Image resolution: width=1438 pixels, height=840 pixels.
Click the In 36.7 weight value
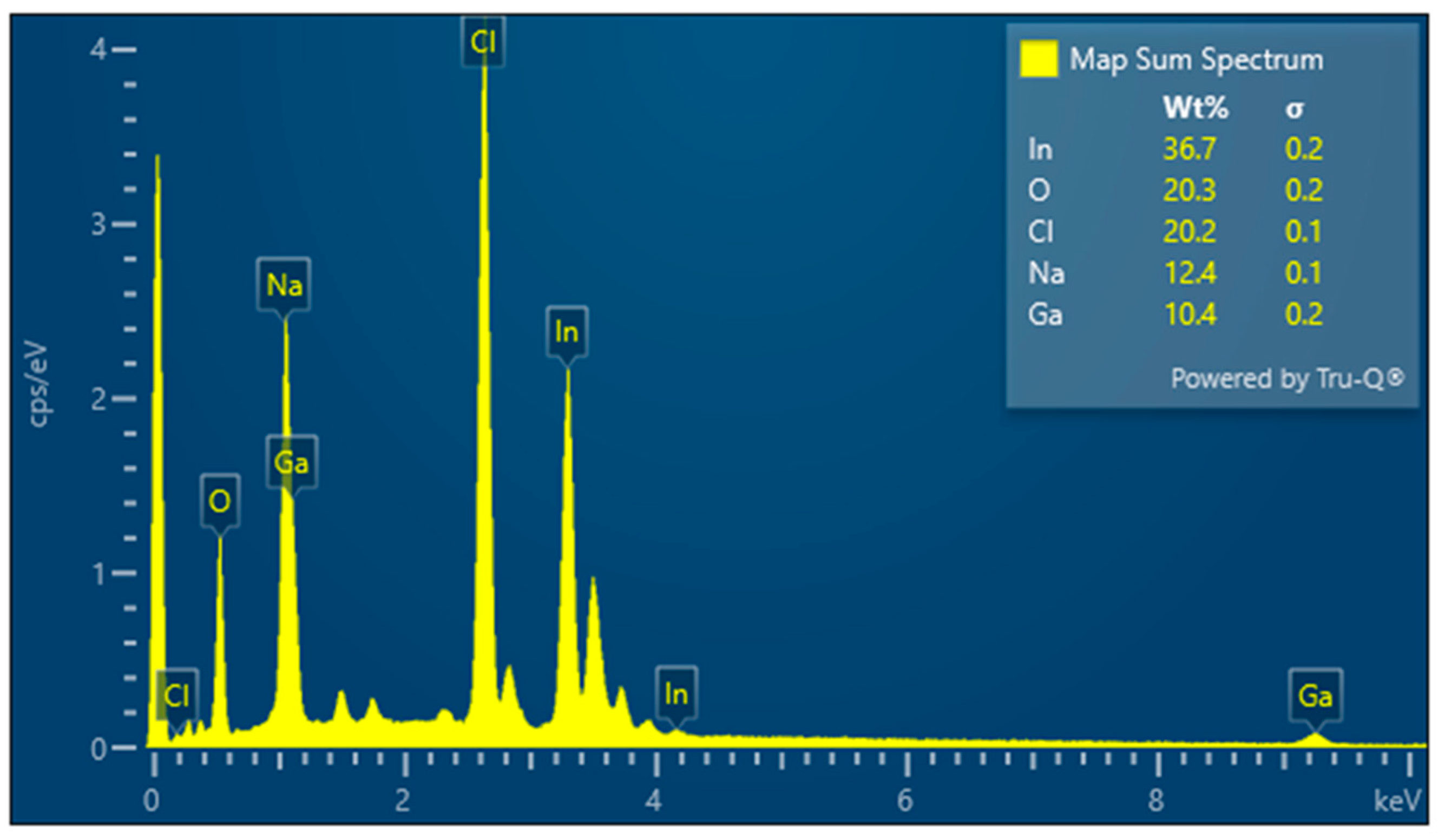[x=1189, y=149]
